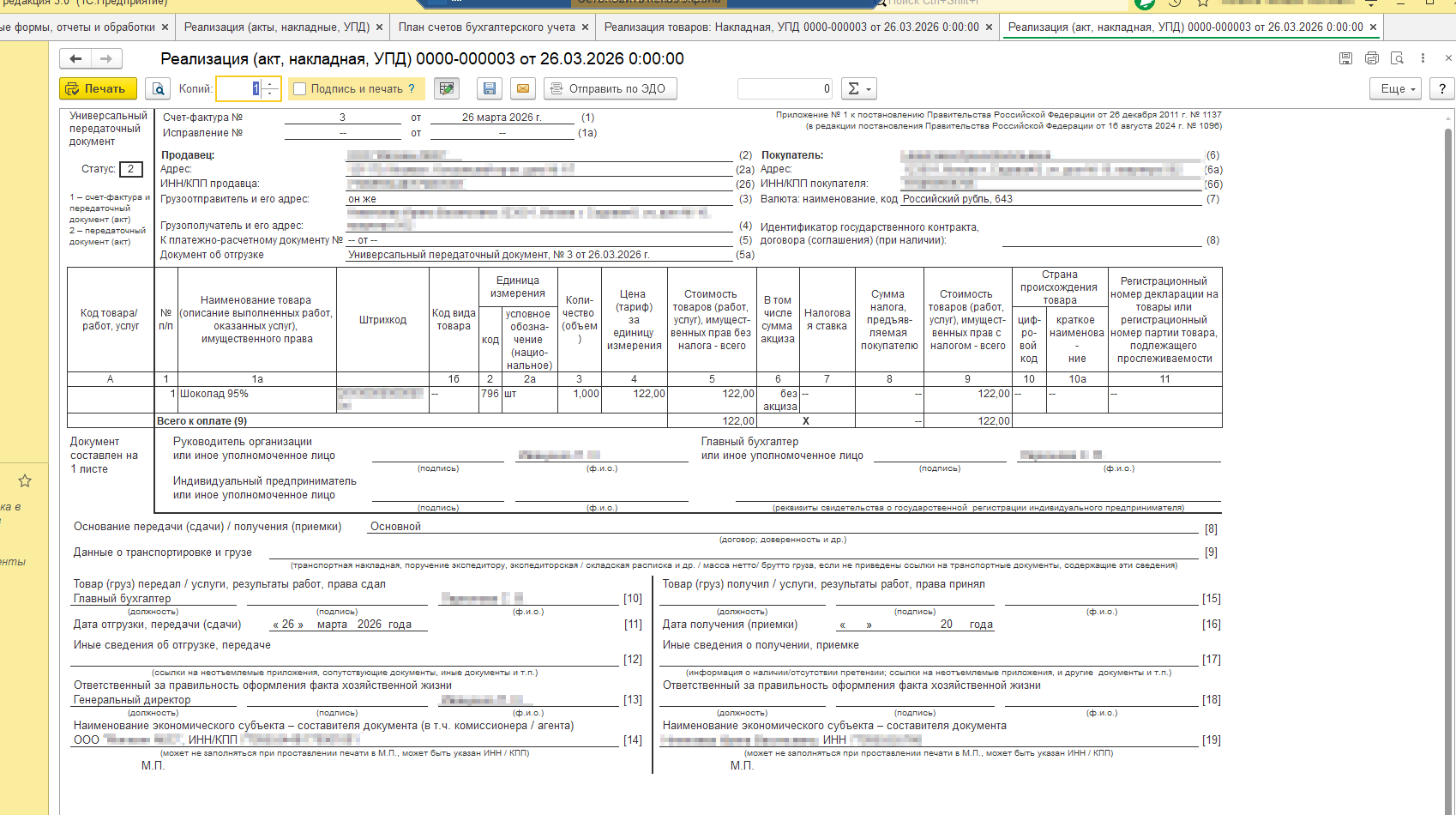Open print preview with magnifier icon
1456x815 pixels.
pos(158,88)
